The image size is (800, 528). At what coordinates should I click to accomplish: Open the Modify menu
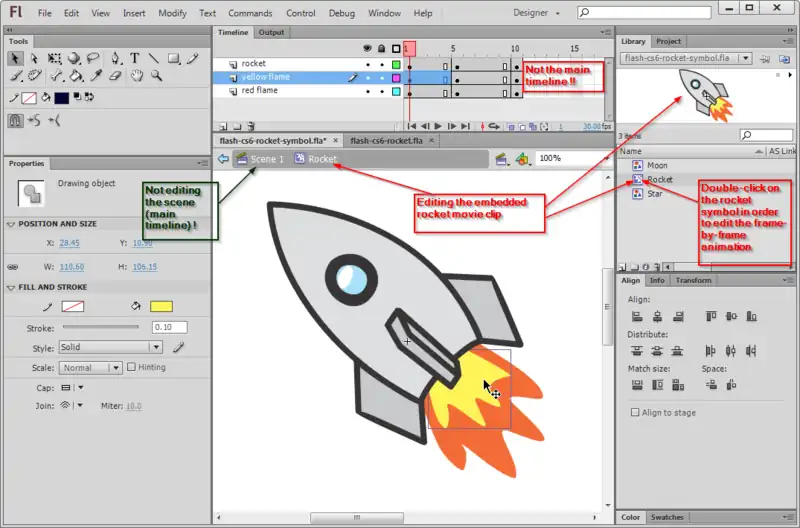(172, 13)
